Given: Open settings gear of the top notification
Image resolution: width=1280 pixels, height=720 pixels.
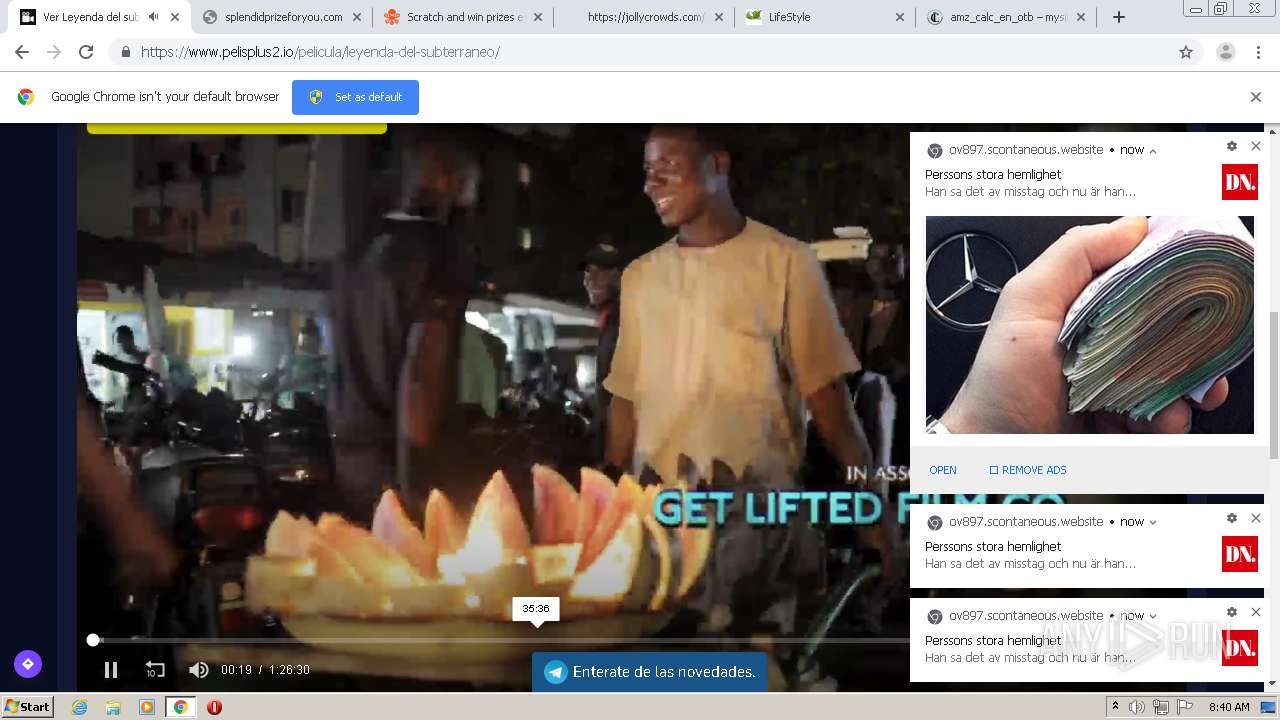Looking at the screenshot, I should 1232,146.
